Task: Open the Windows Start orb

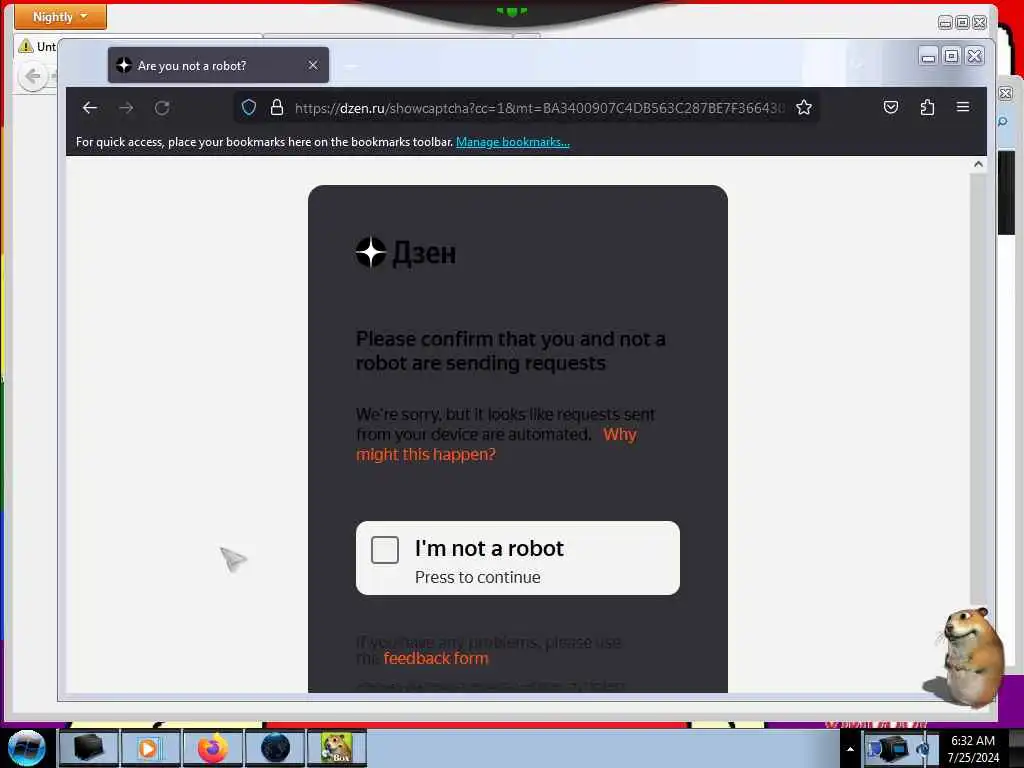Action: 27,748
